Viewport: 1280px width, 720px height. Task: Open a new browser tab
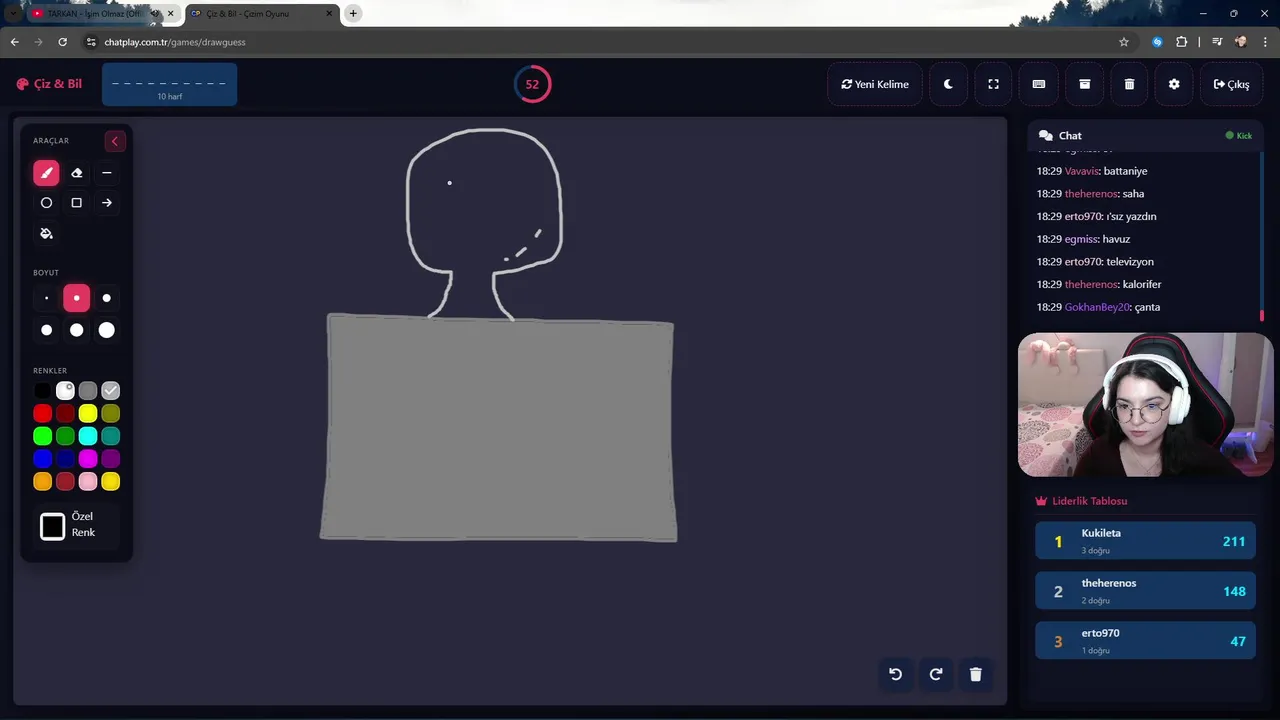click(x=353, y=14)
